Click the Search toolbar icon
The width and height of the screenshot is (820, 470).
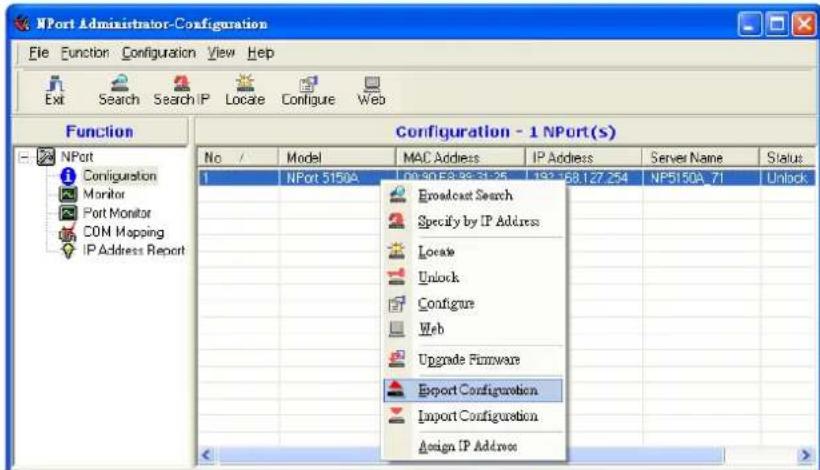[120, 83]
